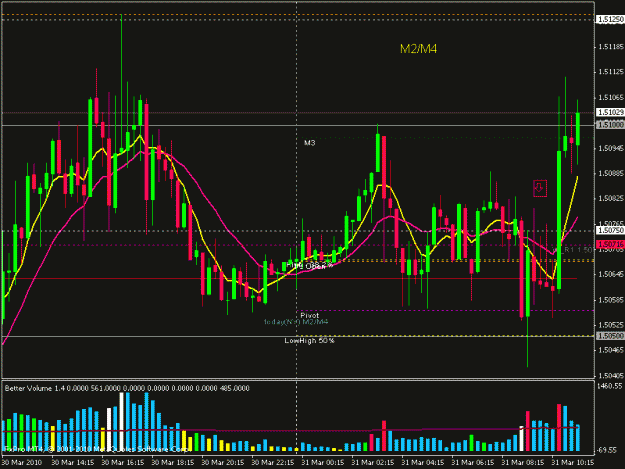Click the 1.51125 price scale value
Viewport: 625px width, 469px height.
[611, 72]
